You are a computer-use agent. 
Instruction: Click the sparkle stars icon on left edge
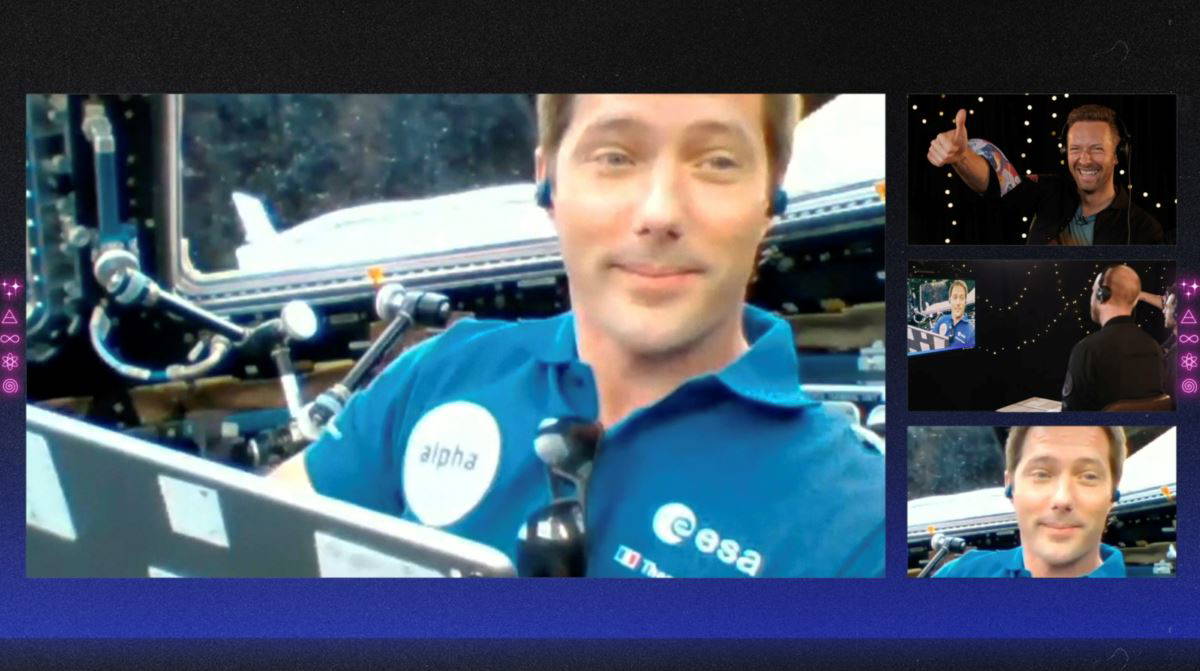[x=11, y=288]
